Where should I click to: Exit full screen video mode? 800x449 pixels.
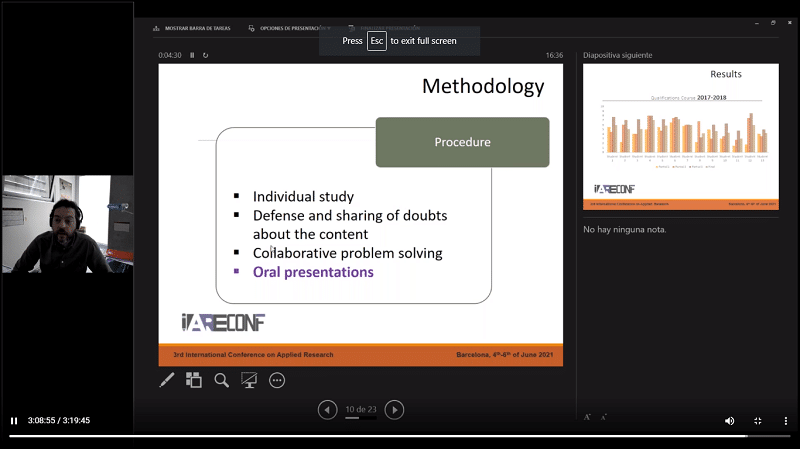pos(757,421)
